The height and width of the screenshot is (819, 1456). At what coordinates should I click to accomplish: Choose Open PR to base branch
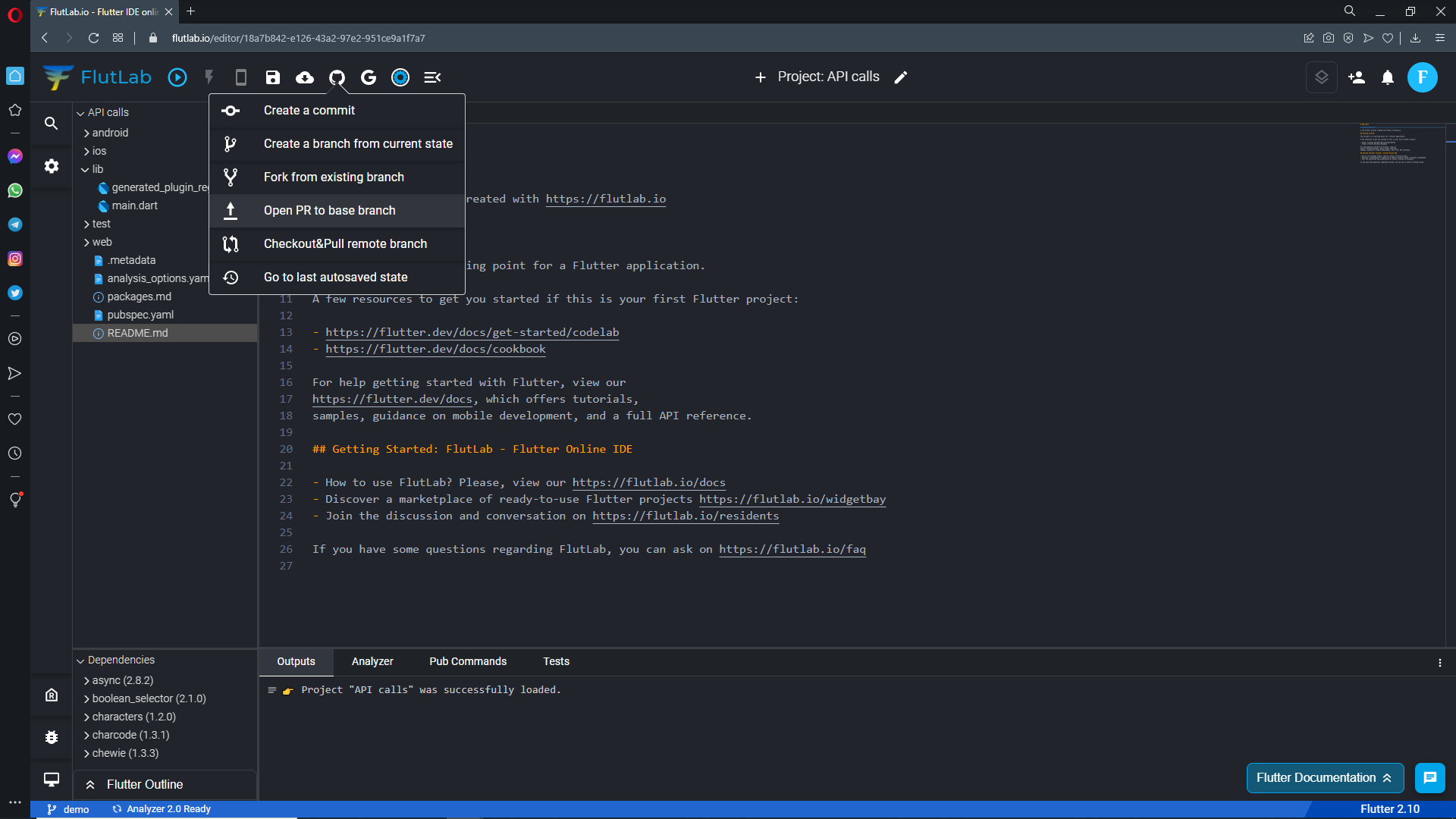(337, 211)
